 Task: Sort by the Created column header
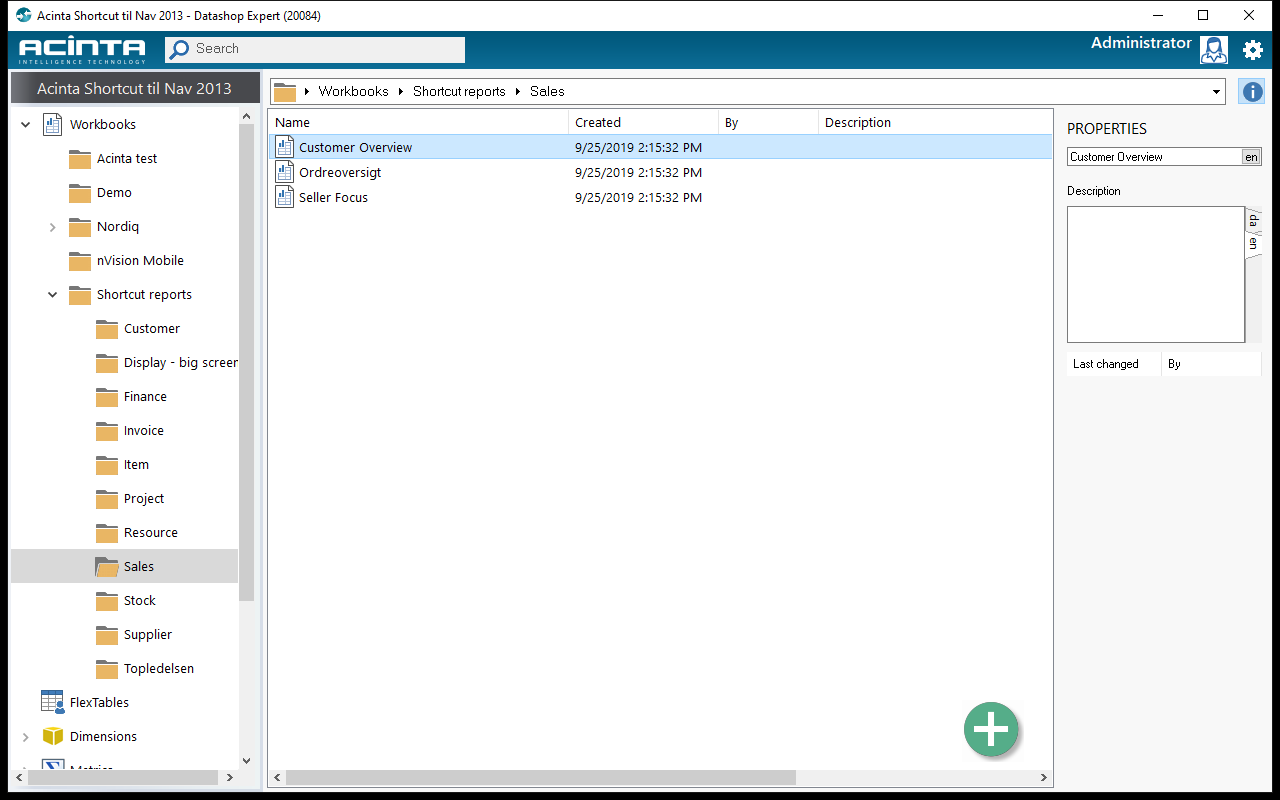(x=643, y=123)
